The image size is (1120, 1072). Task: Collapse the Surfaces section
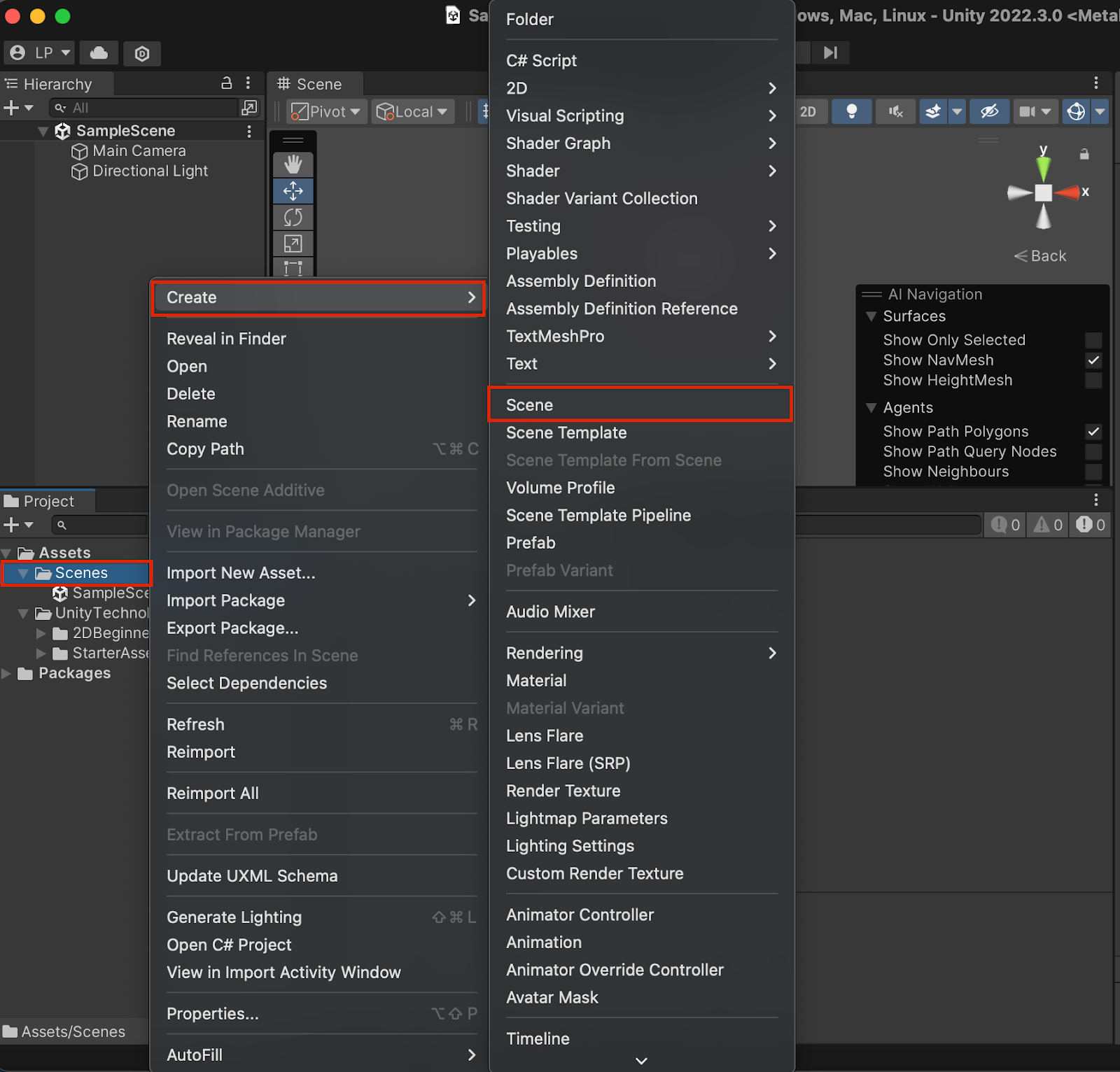pos(871,316)
